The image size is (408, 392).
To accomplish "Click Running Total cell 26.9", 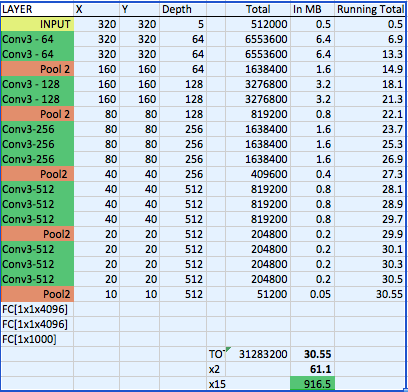I will [x=370, y=159].
